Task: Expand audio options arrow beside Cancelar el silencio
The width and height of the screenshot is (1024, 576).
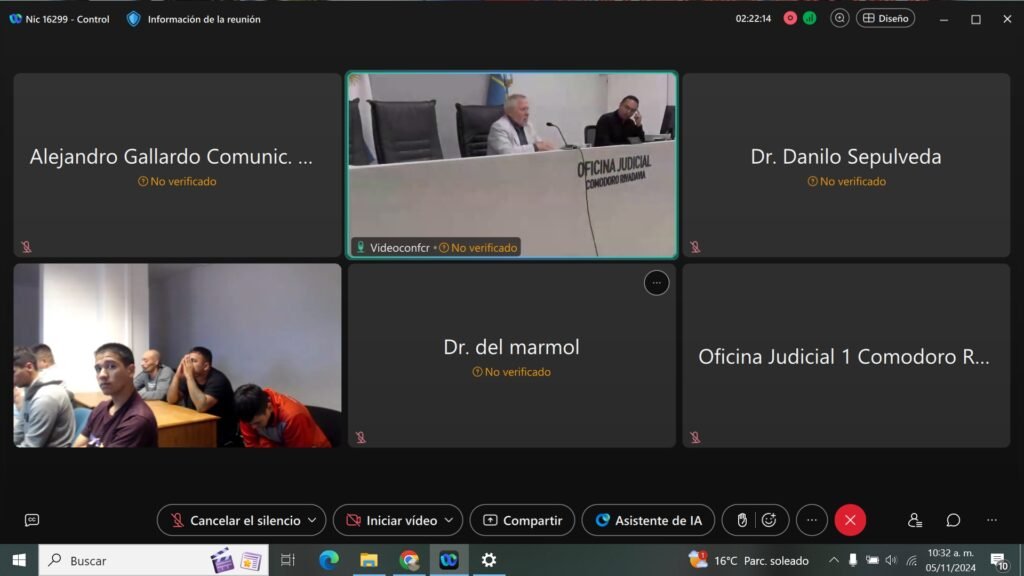Action: (x=312, y=520)
